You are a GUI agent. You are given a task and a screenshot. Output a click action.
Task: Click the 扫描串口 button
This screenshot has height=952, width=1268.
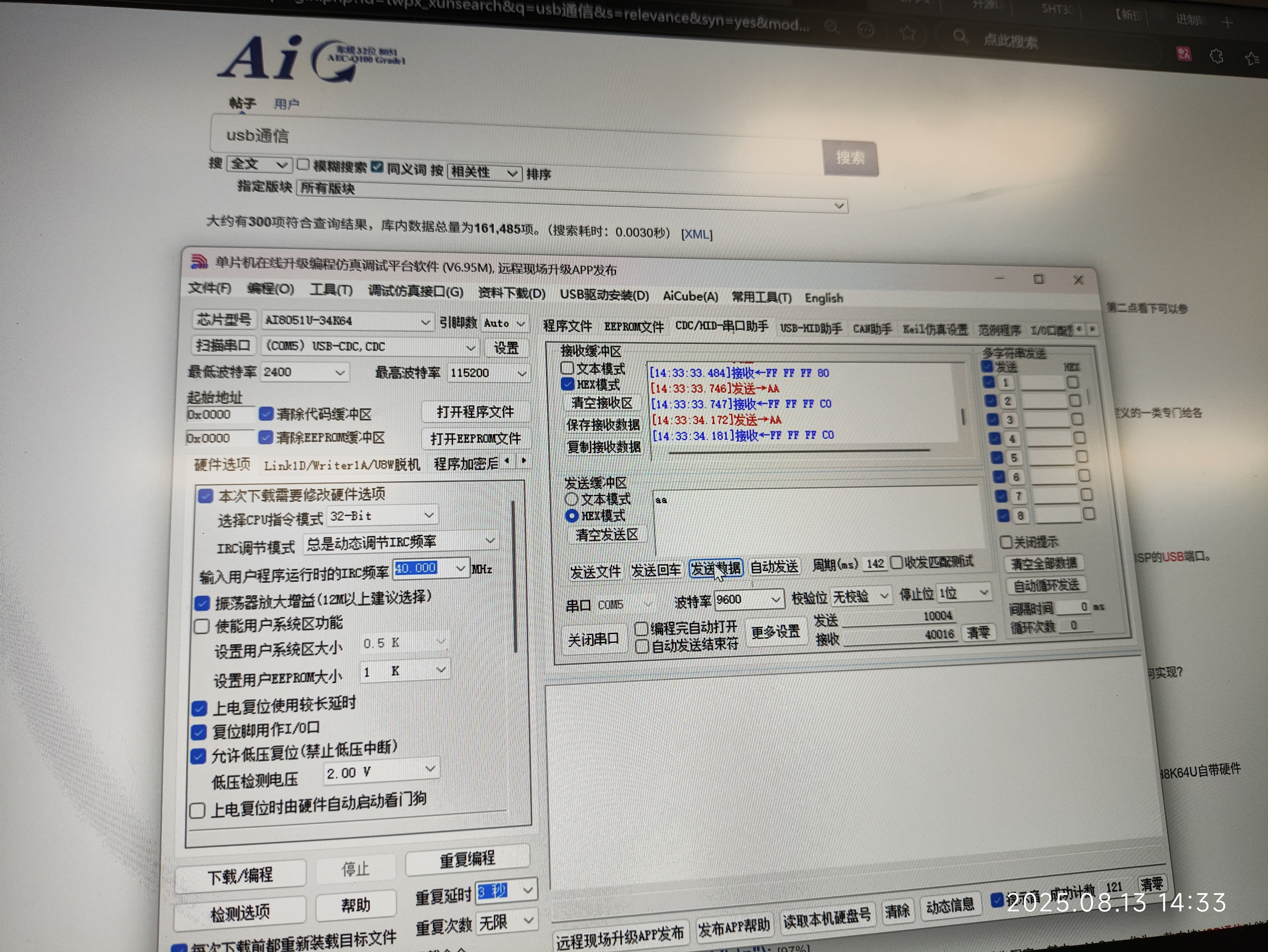click(x=223, y=345)
